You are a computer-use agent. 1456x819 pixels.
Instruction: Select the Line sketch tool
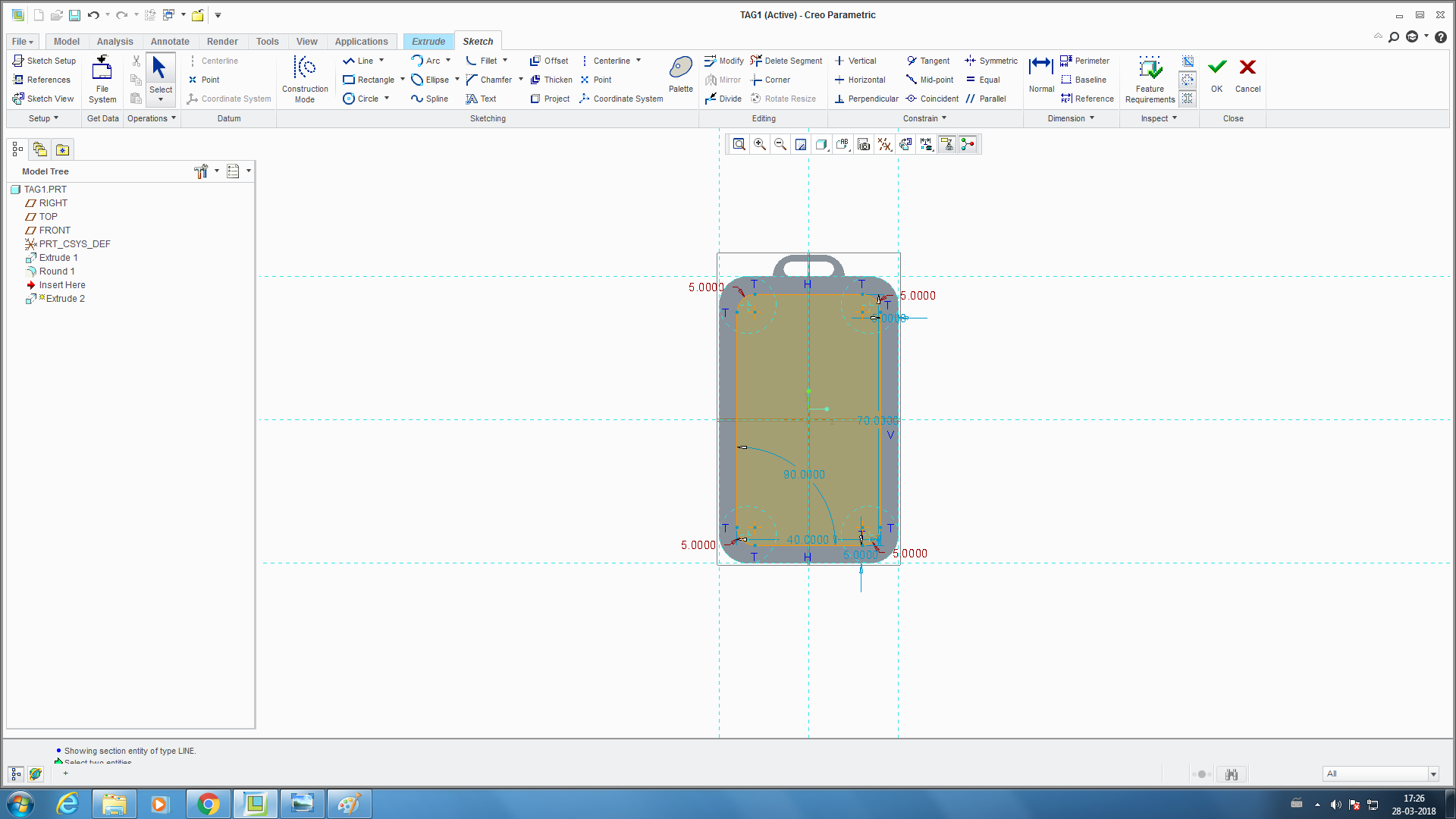(x=358, y=61)
